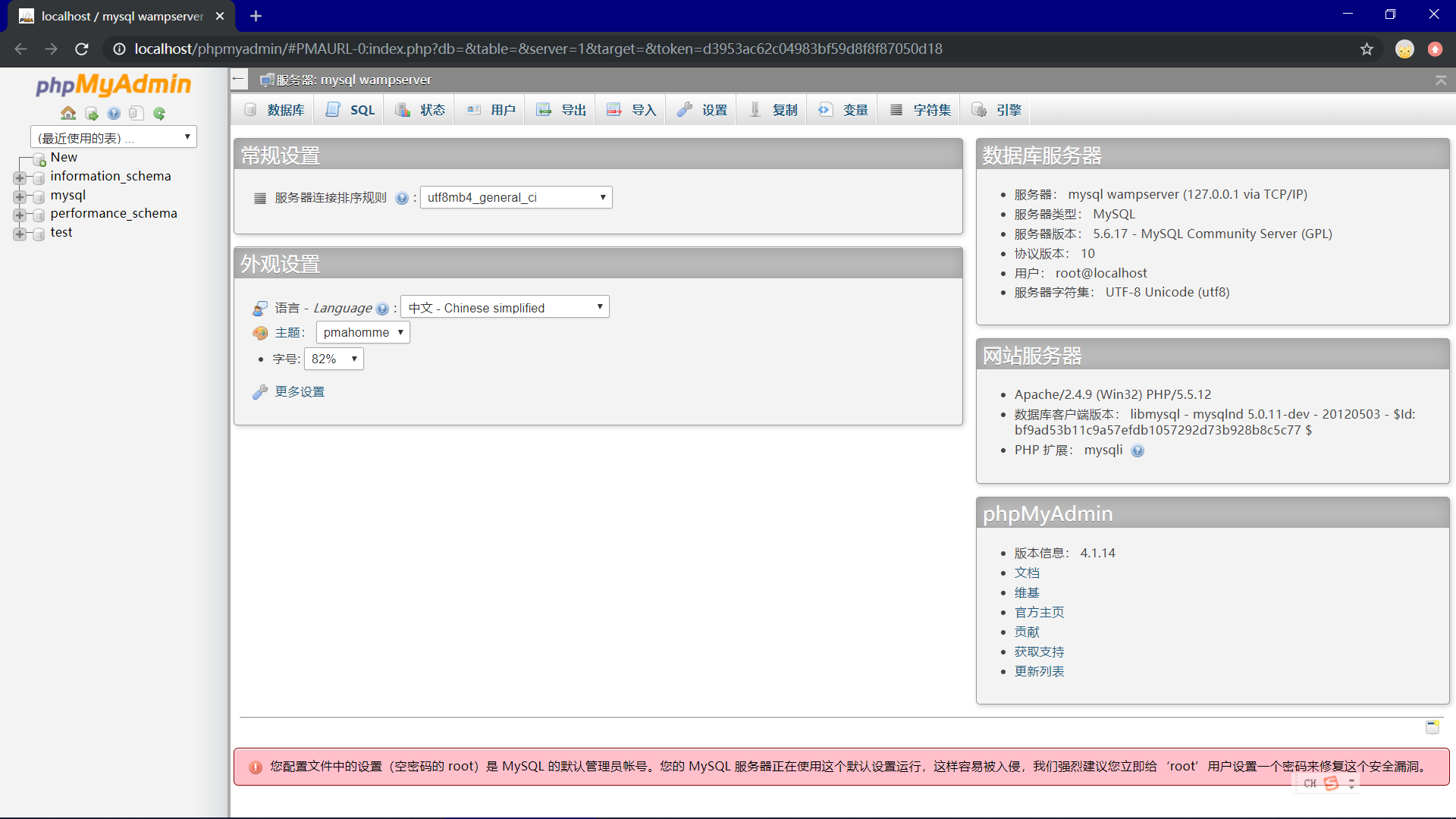Click the help icon next to mysqli extension

[1137, 450]
